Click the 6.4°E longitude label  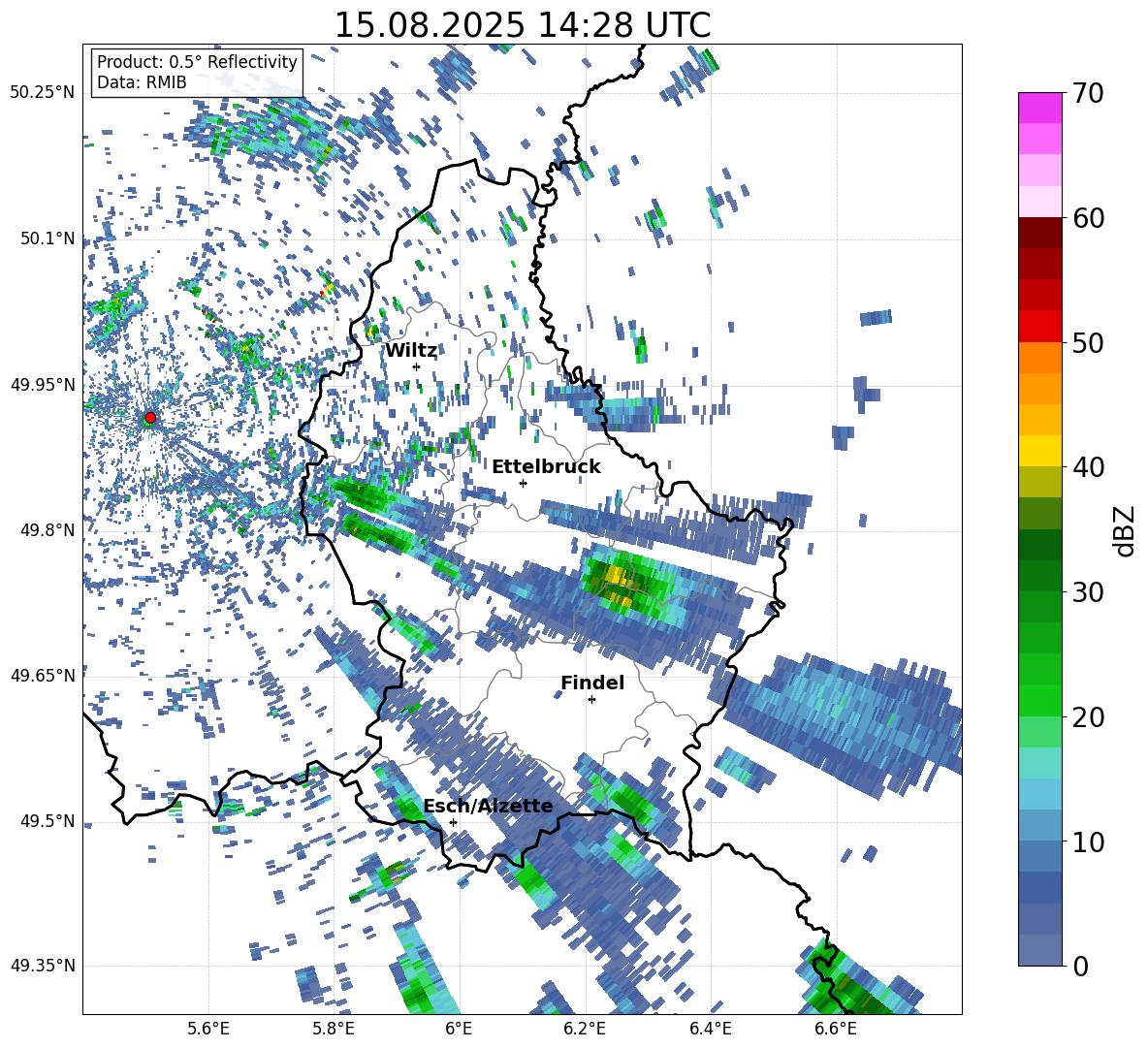[710, 1029]
